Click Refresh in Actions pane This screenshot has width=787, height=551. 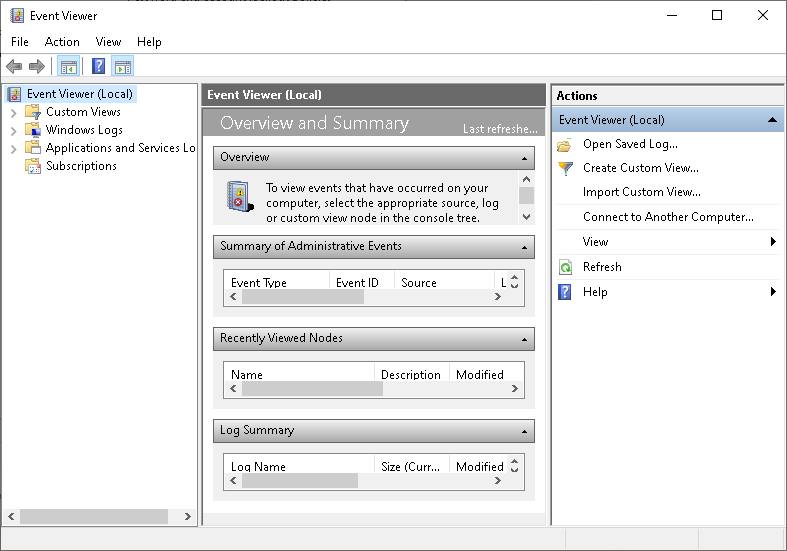pos(602,266)
